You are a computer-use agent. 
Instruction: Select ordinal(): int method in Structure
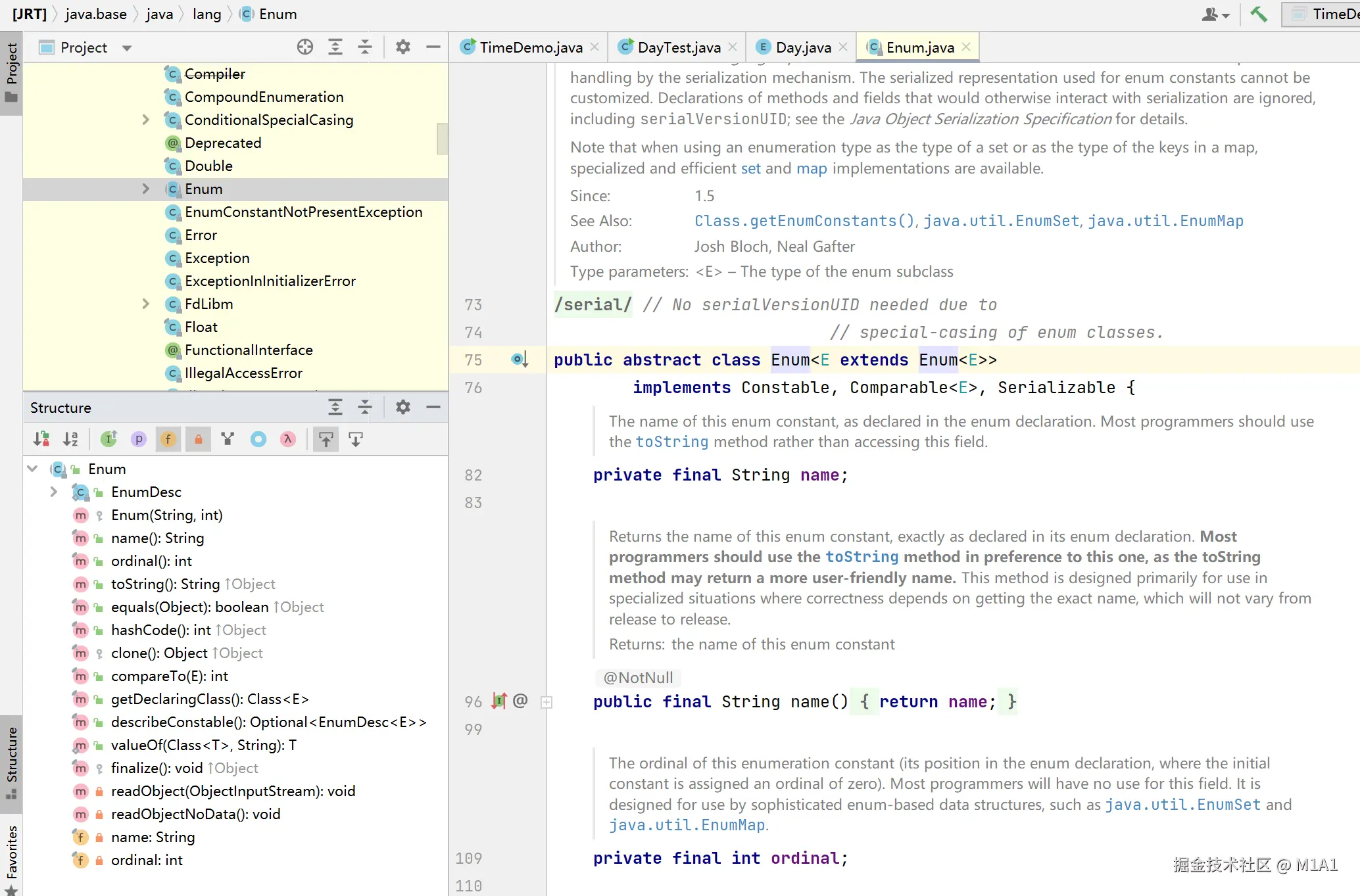(x=151, y=561)
